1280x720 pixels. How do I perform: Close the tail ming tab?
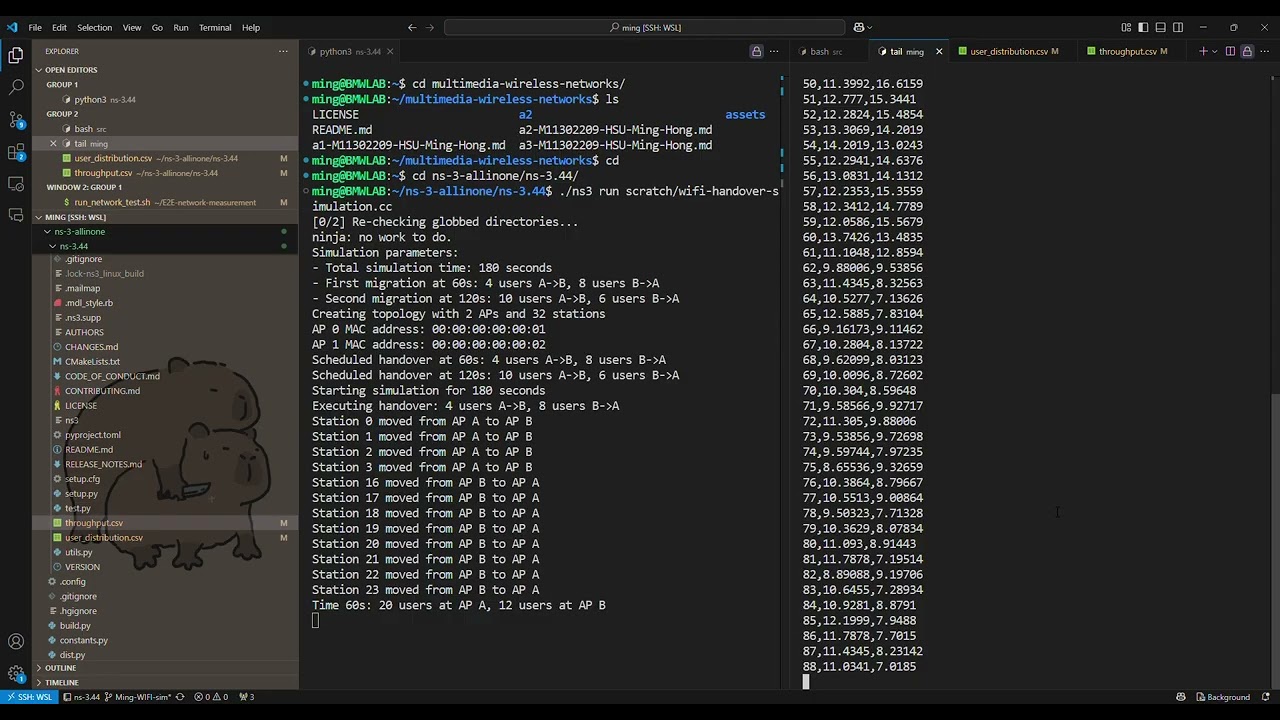pos(939,51)
